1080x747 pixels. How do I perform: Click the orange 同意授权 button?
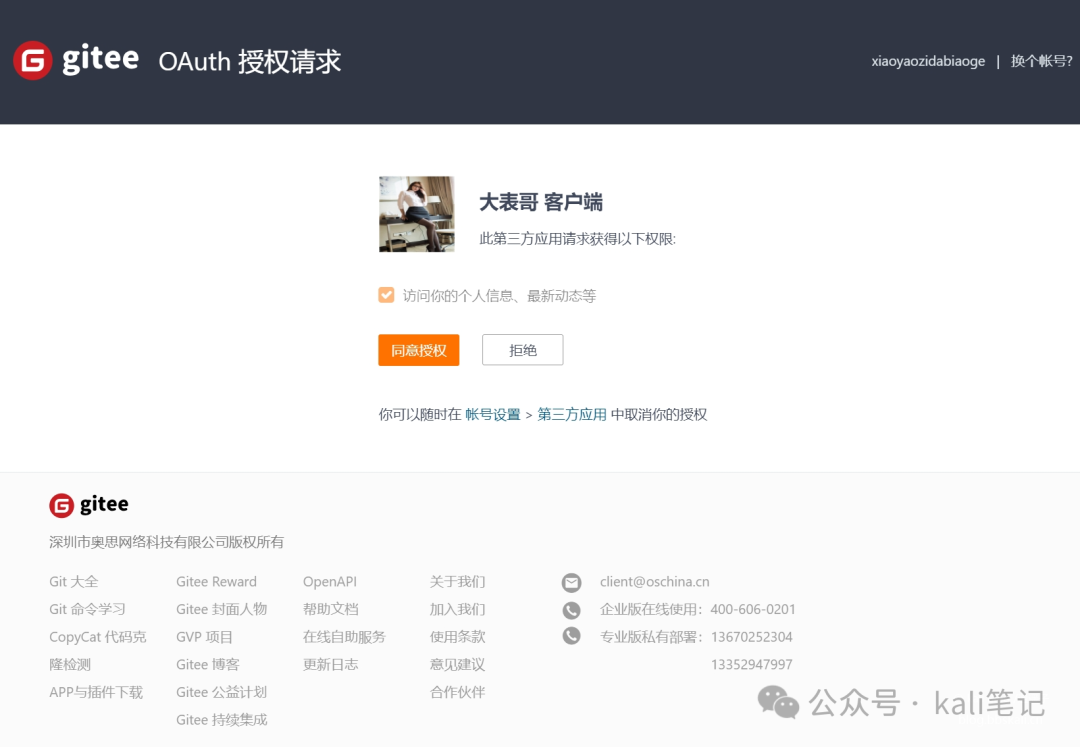click(419, 350)
